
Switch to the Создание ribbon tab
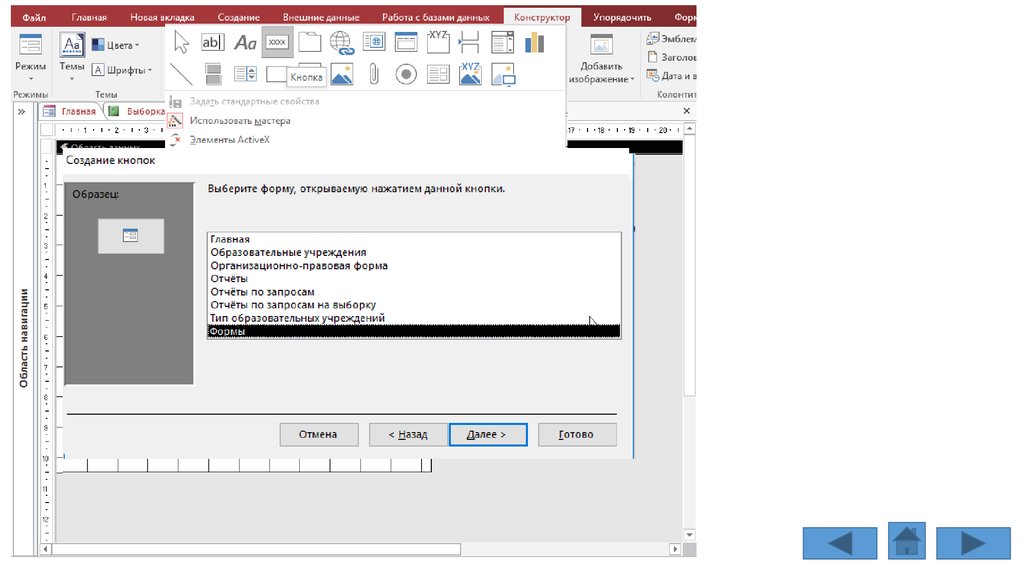coord(238,18)
